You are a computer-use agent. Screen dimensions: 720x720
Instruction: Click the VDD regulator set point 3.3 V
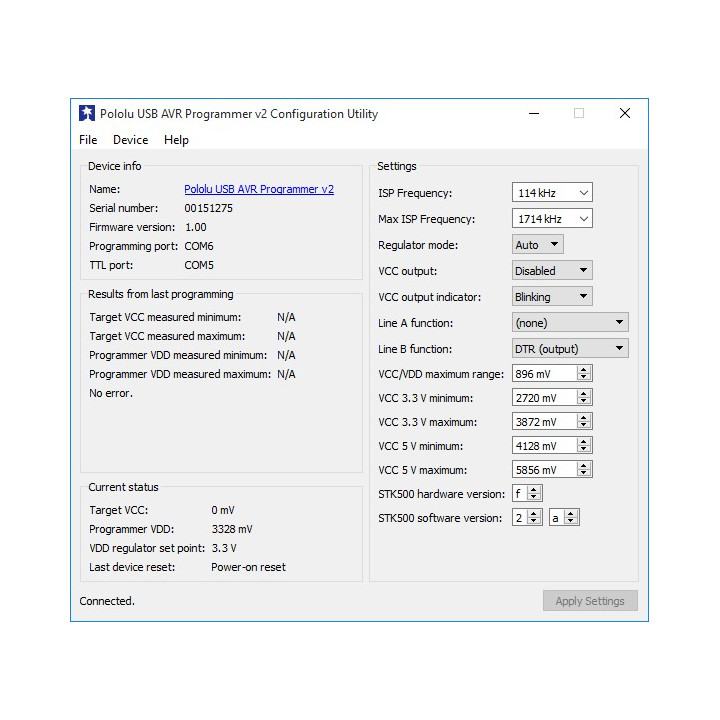(224, 548)
